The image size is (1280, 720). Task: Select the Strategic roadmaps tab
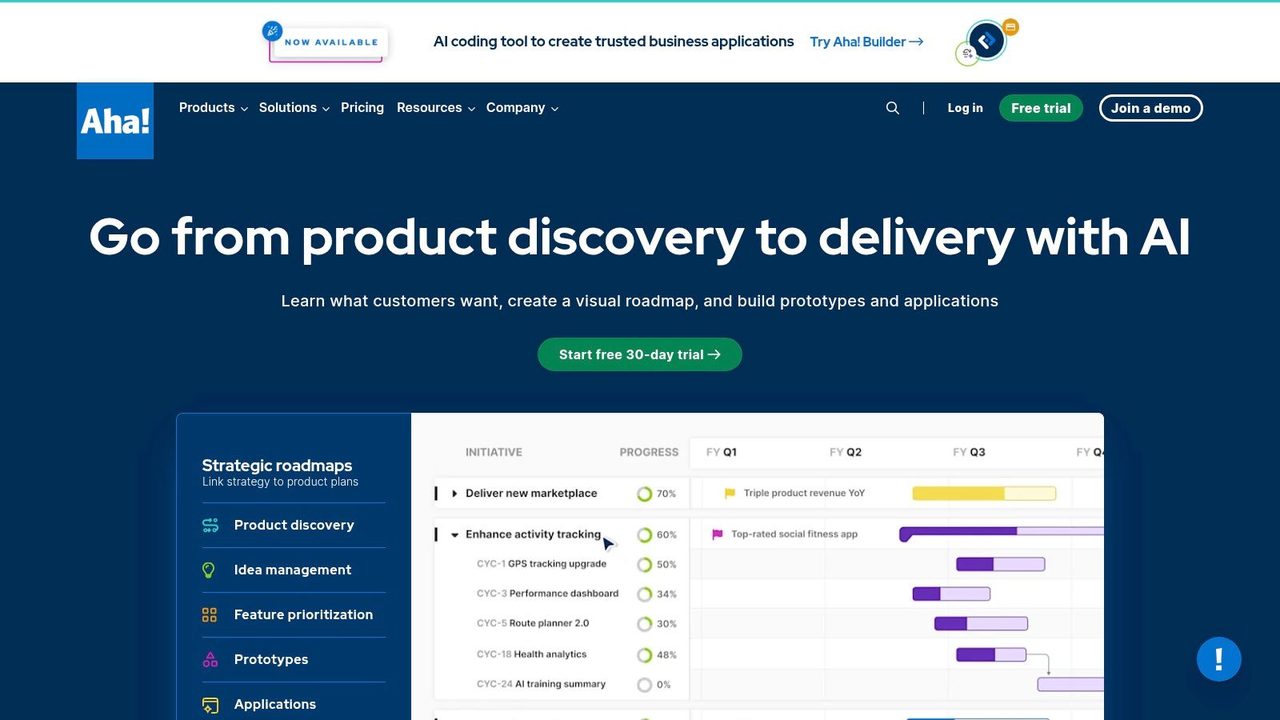(280, 472)
